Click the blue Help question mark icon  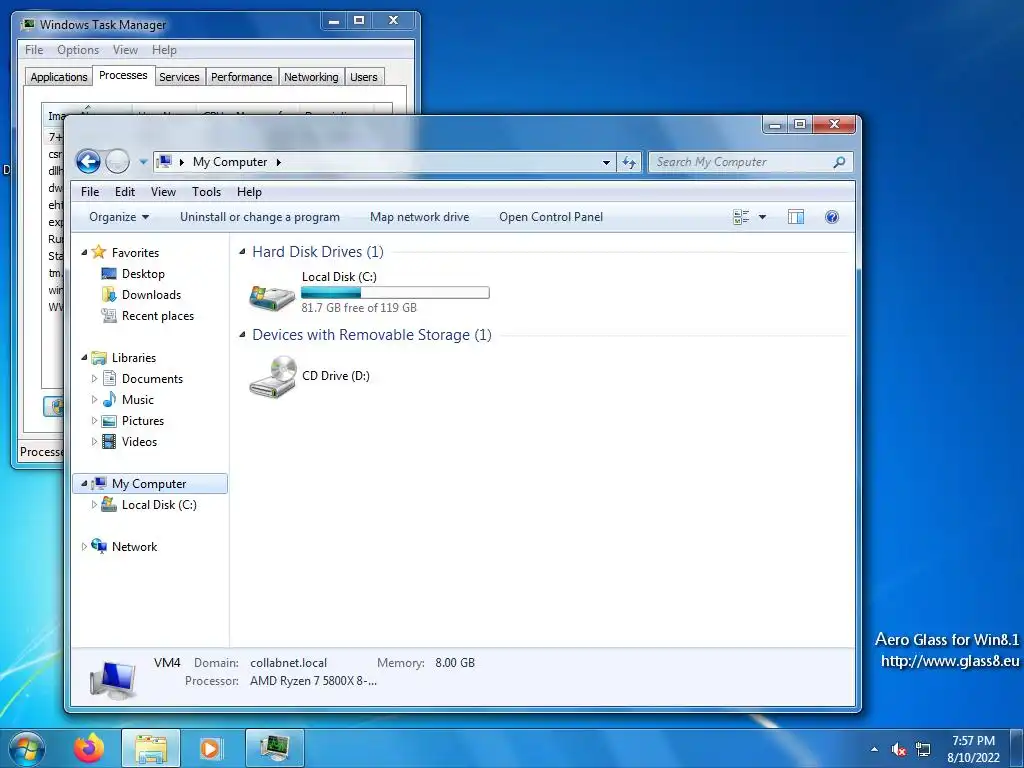[x=832, y=217]
